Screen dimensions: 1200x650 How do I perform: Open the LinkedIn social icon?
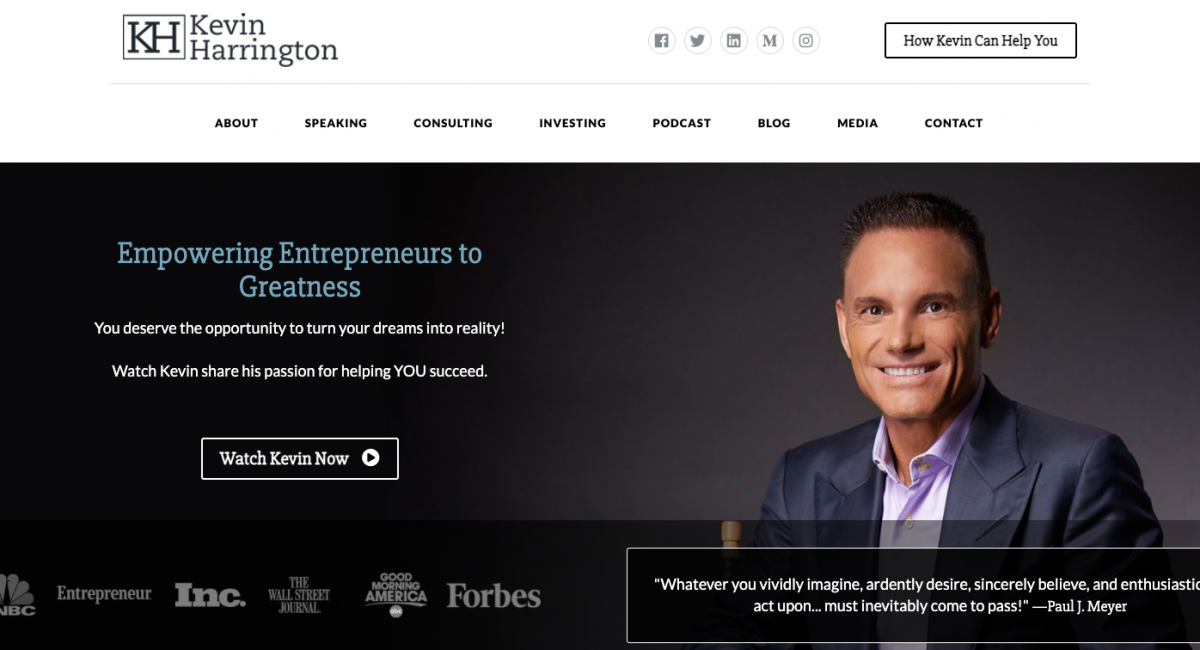point(734,41)
